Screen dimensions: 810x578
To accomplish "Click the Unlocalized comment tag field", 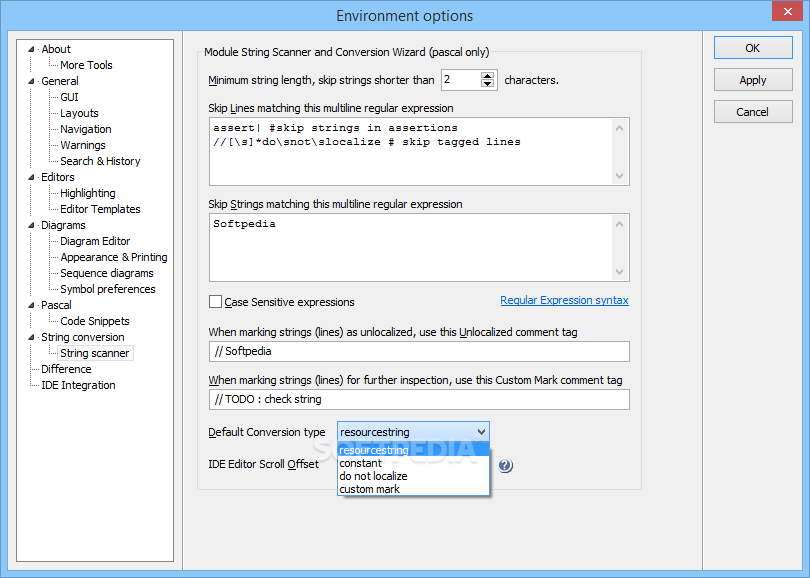I will [x=419, y=351].
